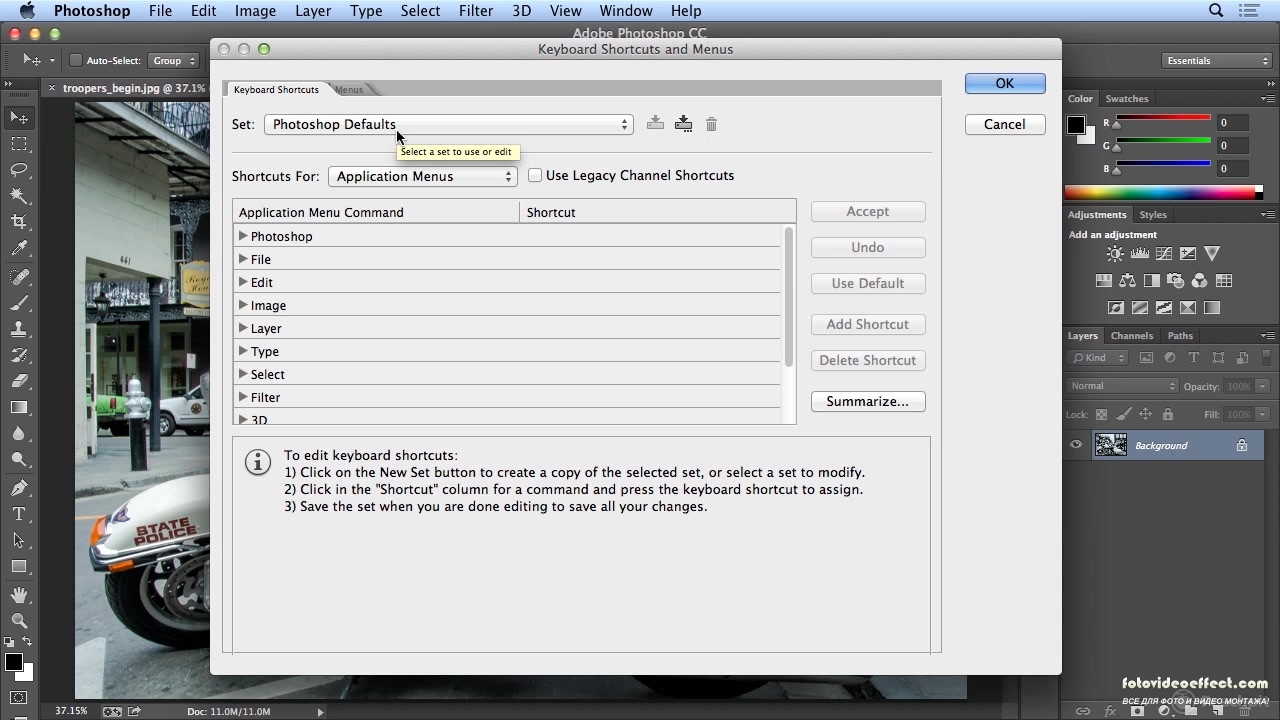Toggle the Auto-Select checkbox
This screenshot has width=1280, height=720.
click(75, 61)
